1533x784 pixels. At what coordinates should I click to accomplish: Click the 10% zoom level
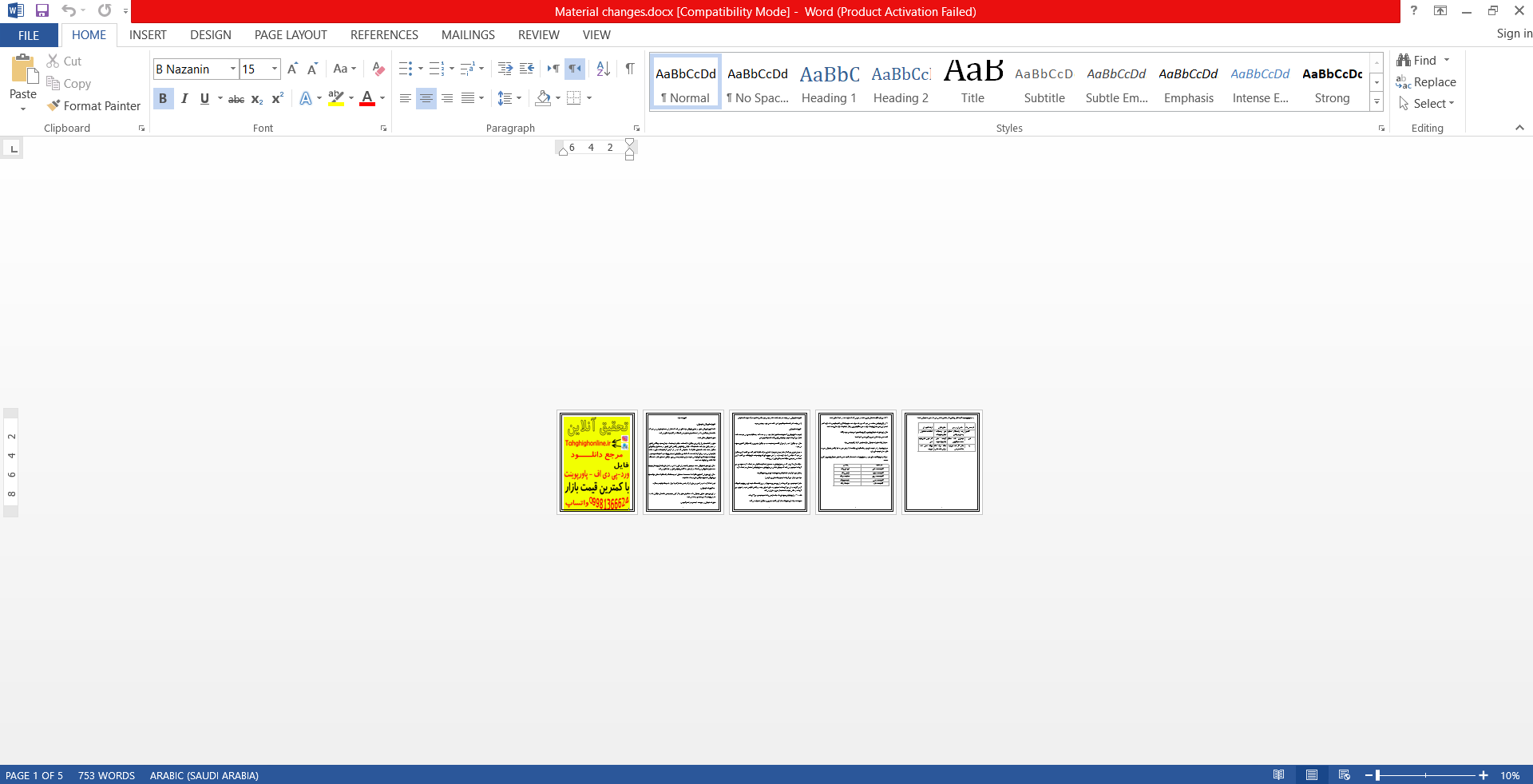tap(1510, 775)
